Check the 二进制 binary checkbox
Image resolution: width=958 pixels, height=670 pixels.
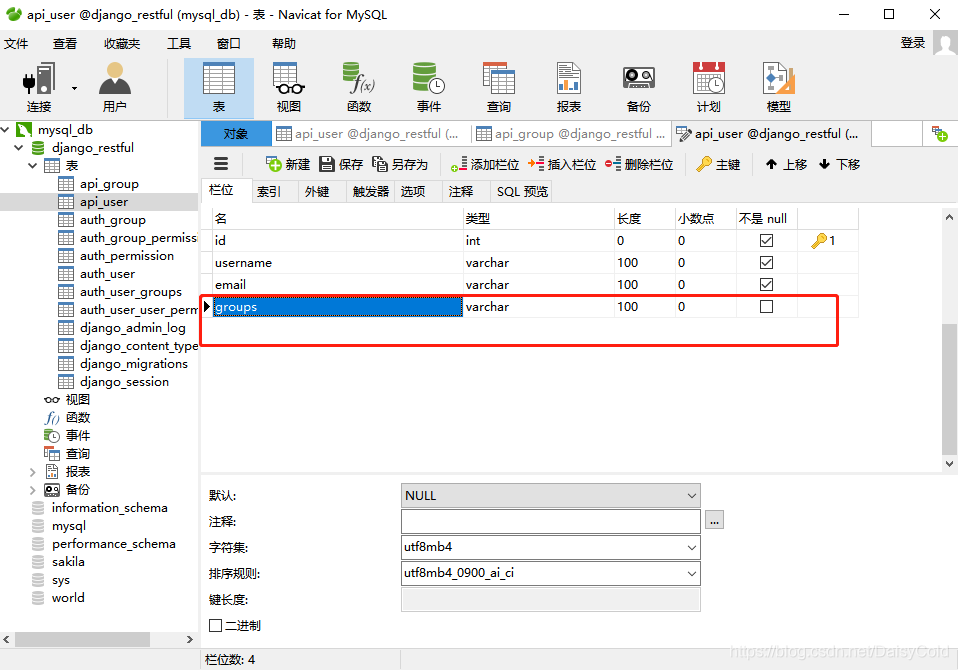point(215,625)
